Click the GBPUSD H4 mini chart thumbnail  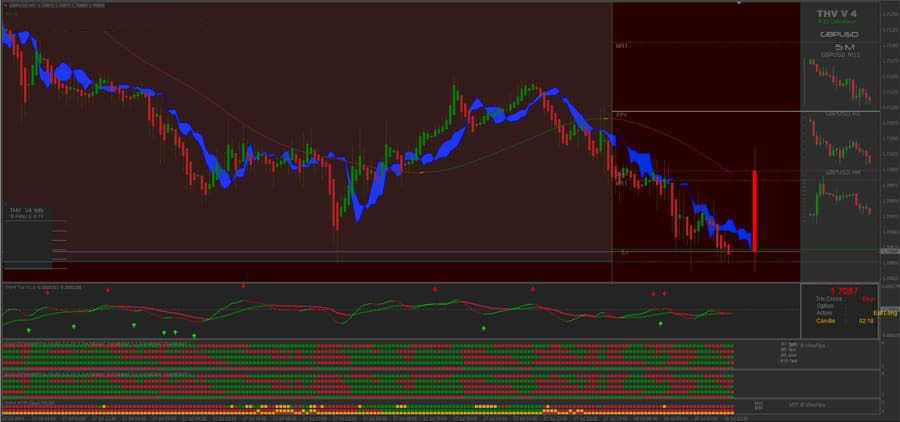[840, 198]
